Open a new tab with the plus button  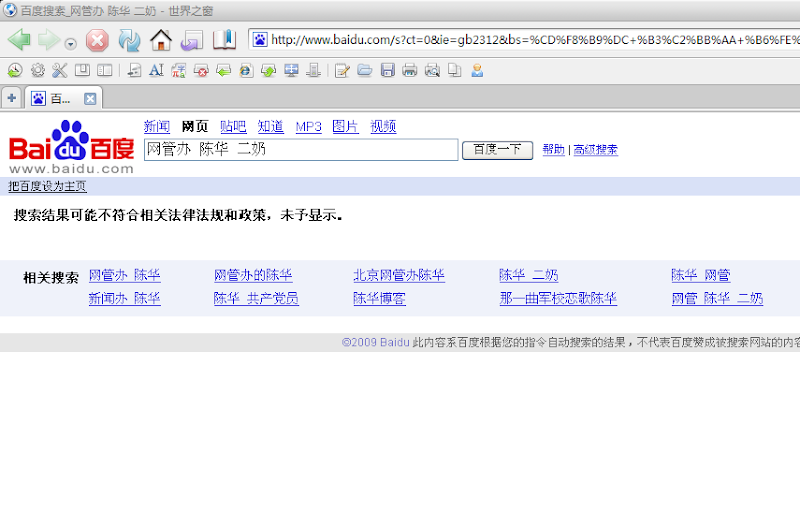11,98
